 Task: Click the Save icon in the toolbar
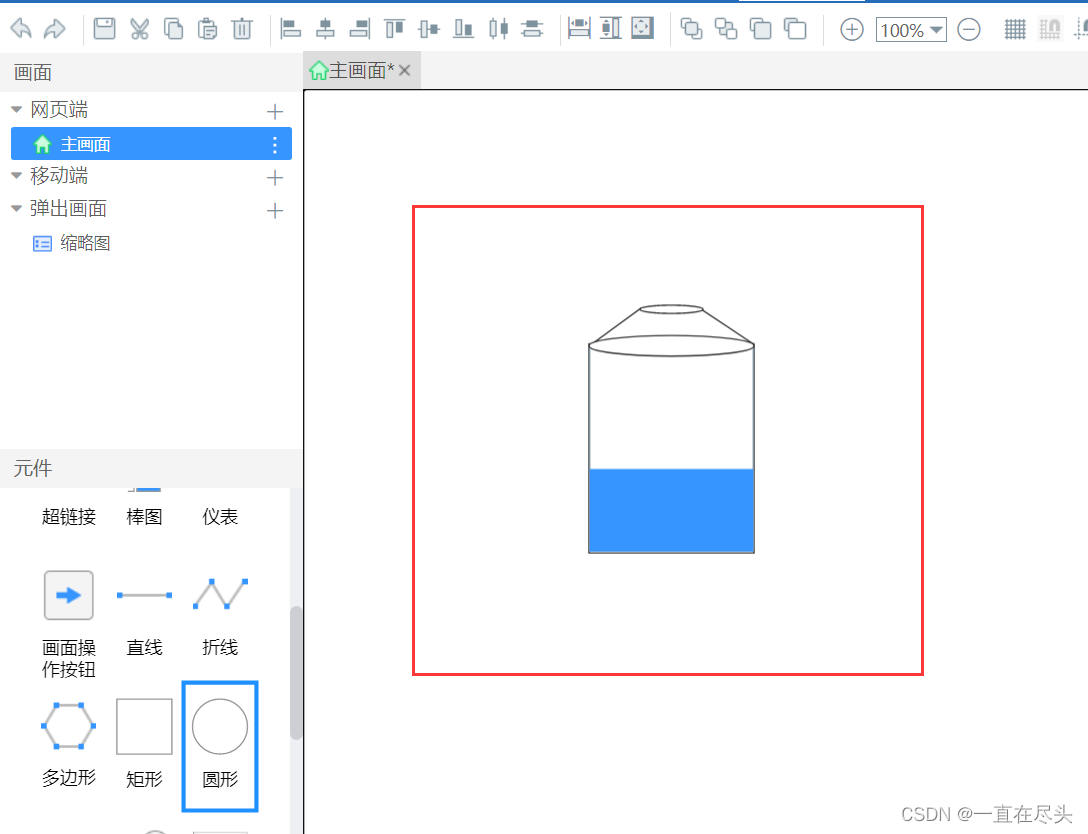coord(104,29)
